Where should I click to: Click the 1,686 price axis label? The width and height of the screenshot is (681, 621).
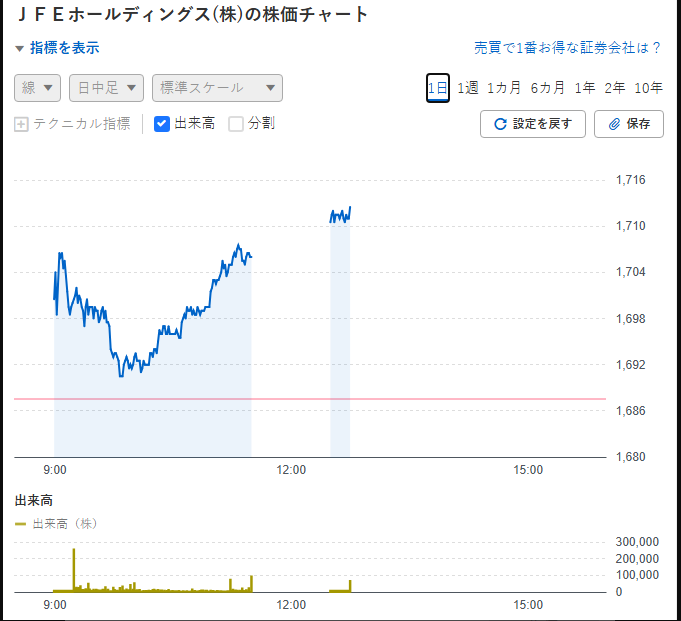coord(631,411)
